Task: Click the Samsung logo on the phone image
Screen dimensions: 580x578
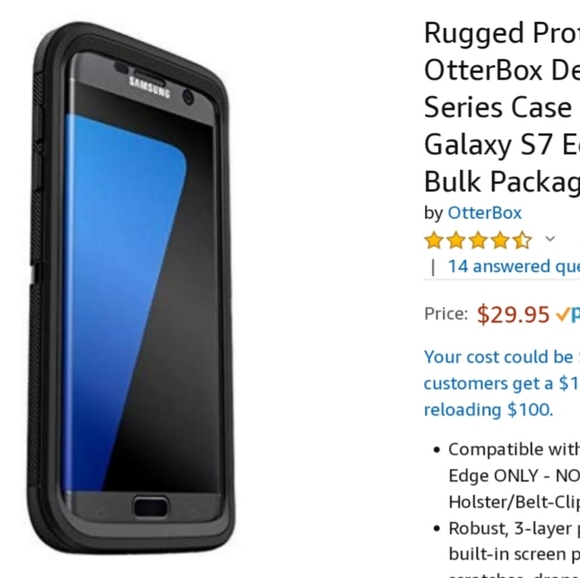Action: pos(149,88)
